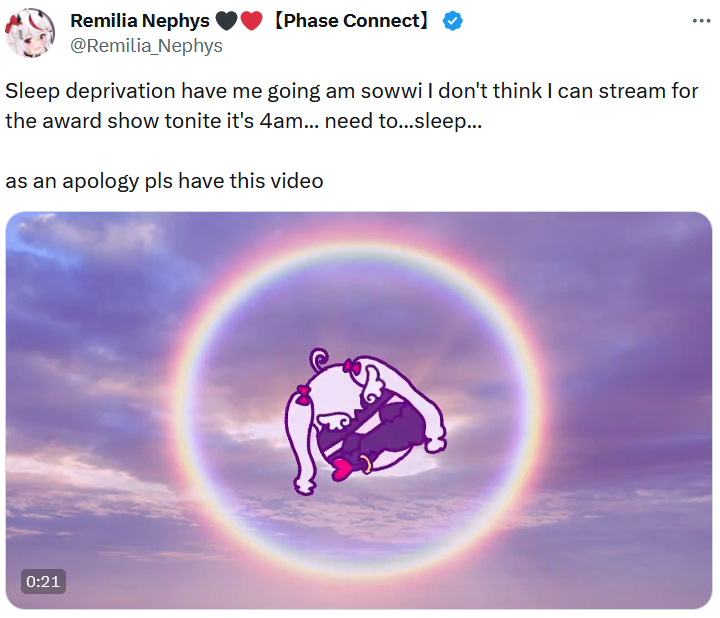The width and height of the screenshot is (720, 618).
Task: Click the white wing on the chibi
Action: click(x=332, y=420)
